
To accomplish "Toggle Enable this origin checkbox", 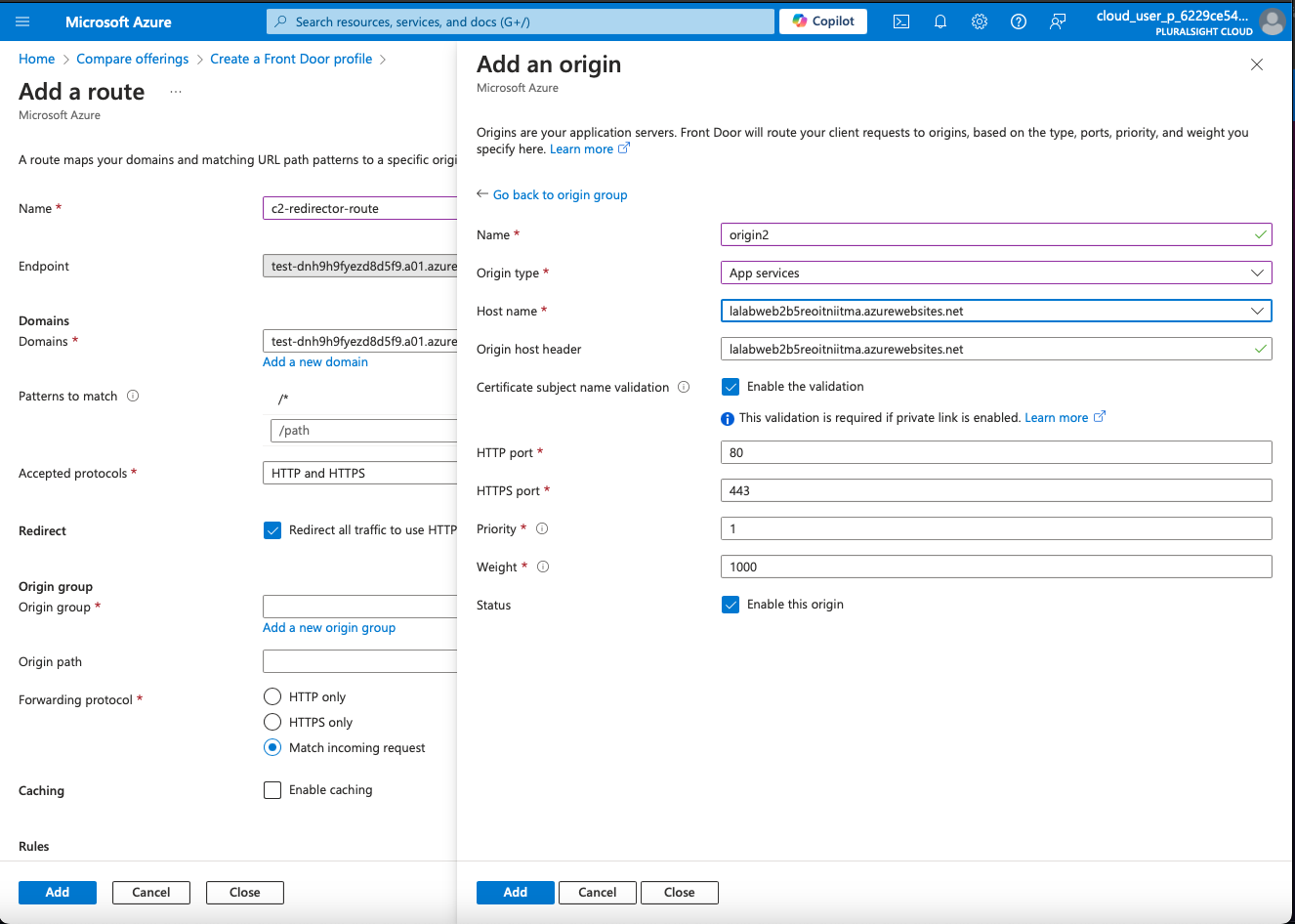I will point(731,605).
